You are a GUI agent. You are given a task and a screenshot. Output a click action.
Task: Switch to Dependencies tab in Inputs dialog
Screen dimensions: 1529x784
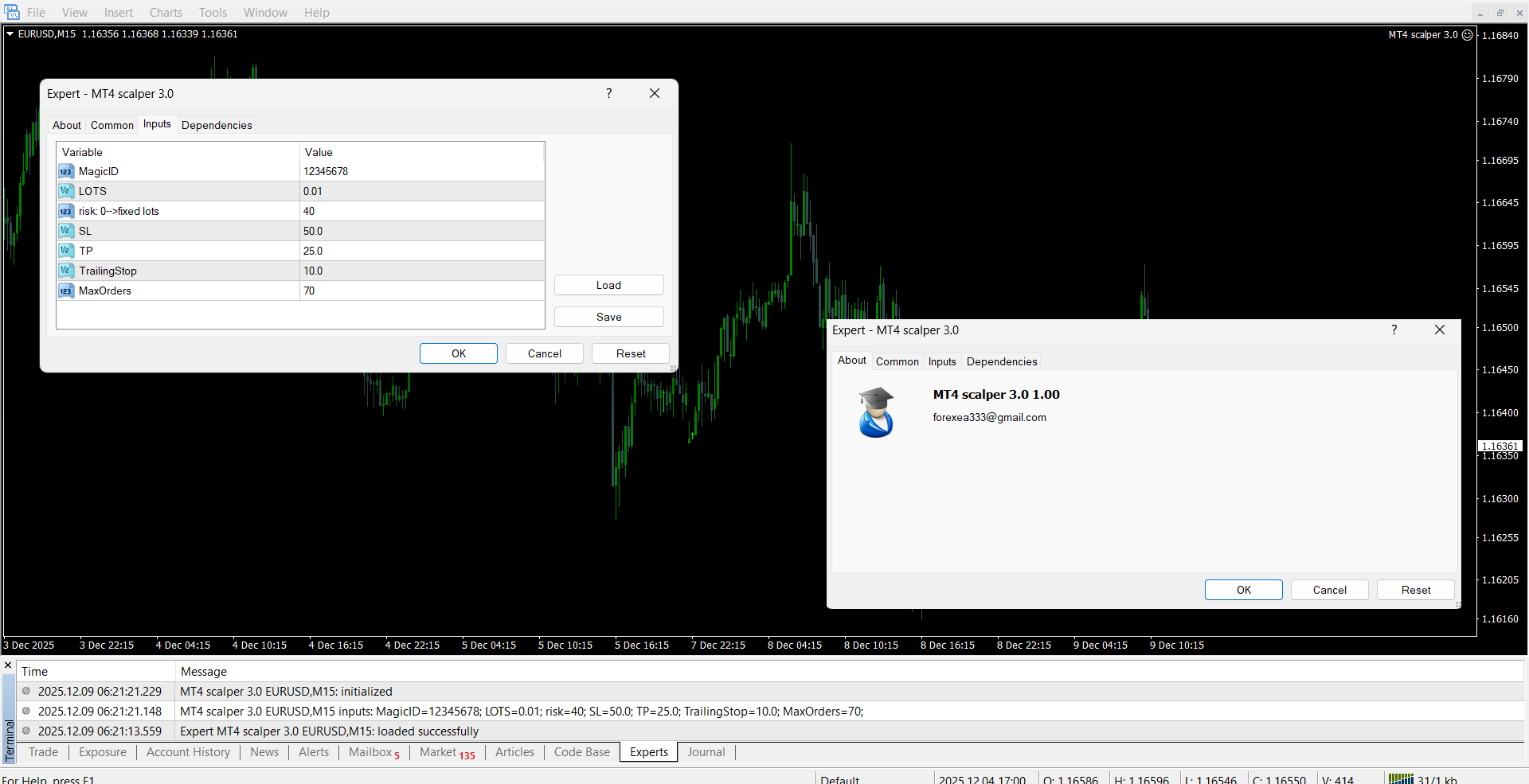click(217, 125)
